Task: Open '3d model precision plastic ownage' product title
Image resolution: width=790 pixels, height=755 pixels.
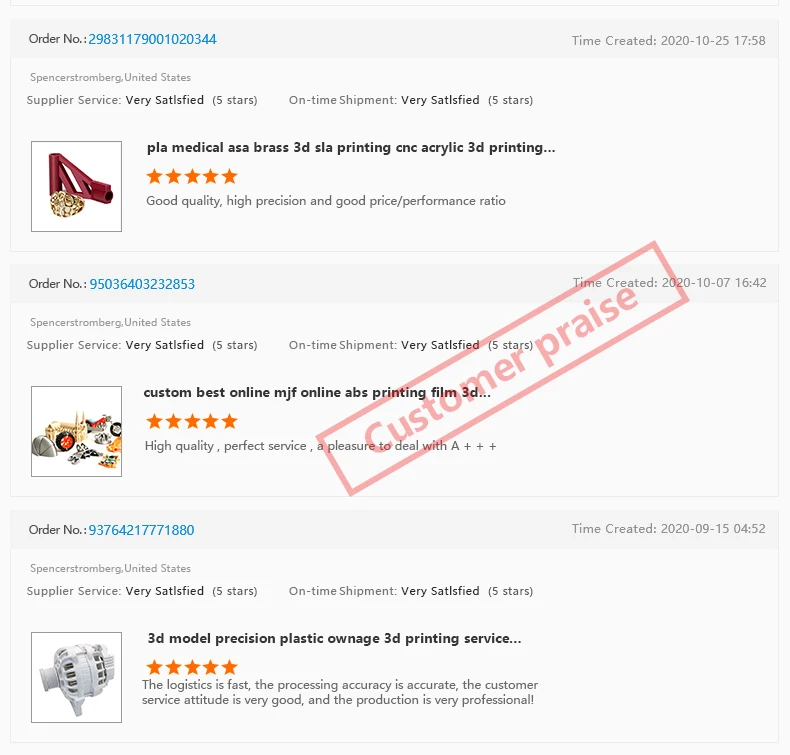Action: point(334,639)
